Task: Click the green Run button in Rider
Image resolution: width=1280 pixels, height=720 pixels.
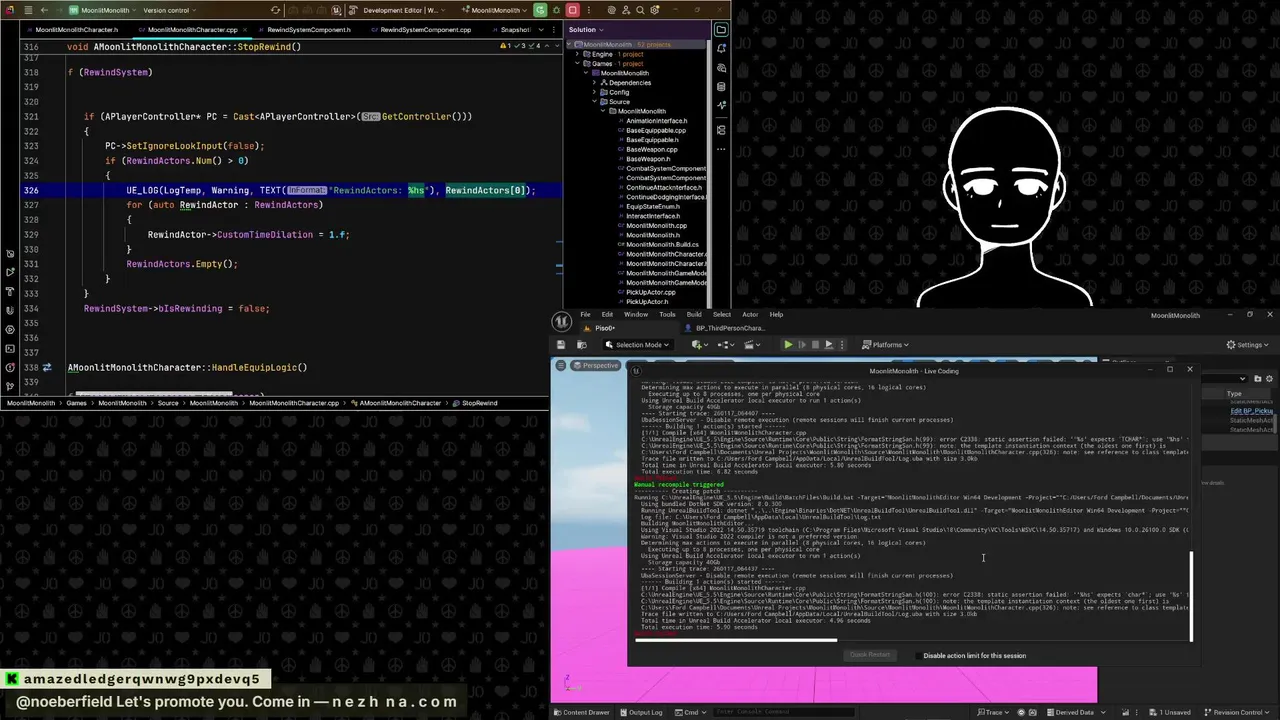Action: click(x=540, y=10)
